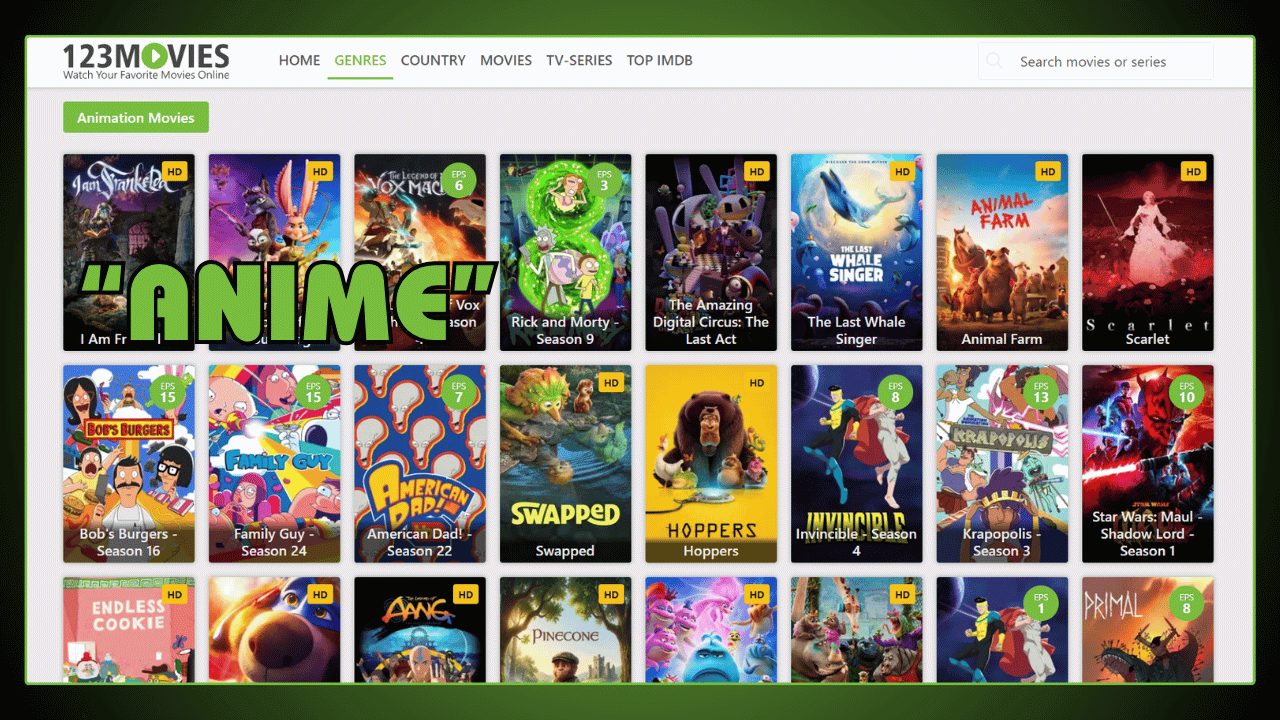This screenshot has height=720, width=1280.
Task: Click the Hoppers movie title
Action: coord(711,551)
